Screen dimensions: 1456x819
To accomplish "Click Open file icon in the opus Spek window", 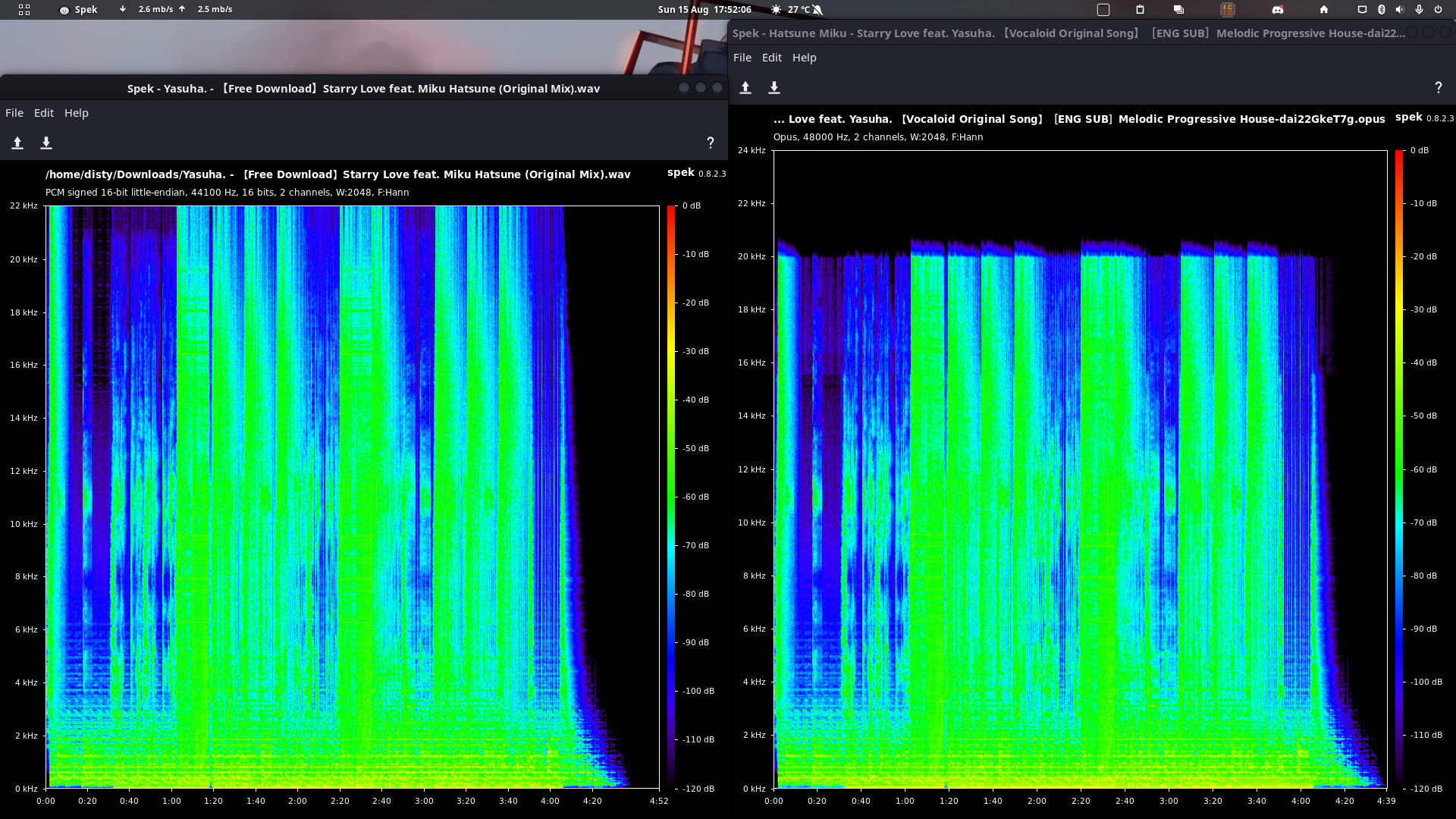I will click(x=745, y=88).
